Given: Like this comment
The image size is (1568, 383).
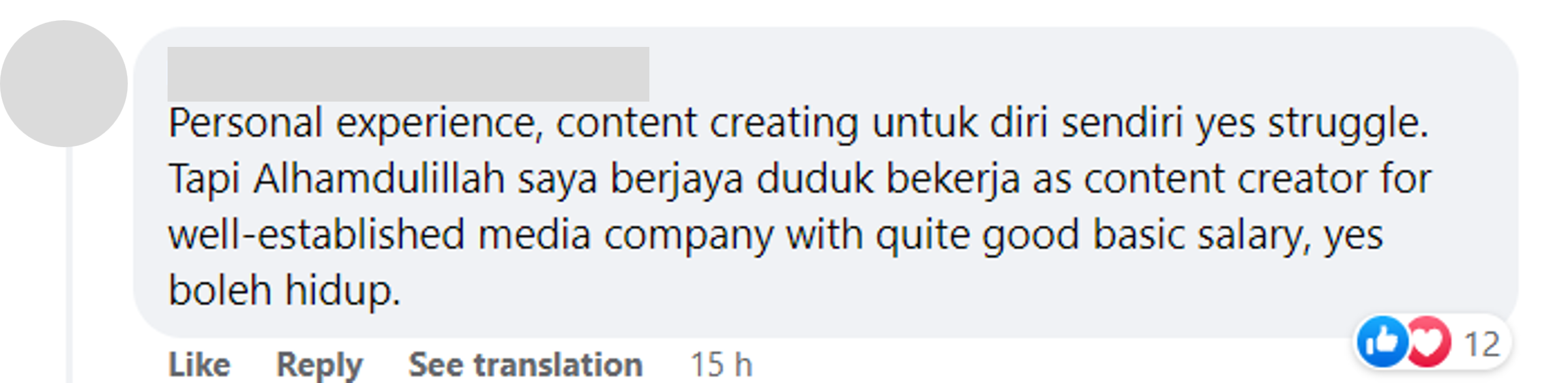Looking at the screenshot, I should tap(200, 364).
